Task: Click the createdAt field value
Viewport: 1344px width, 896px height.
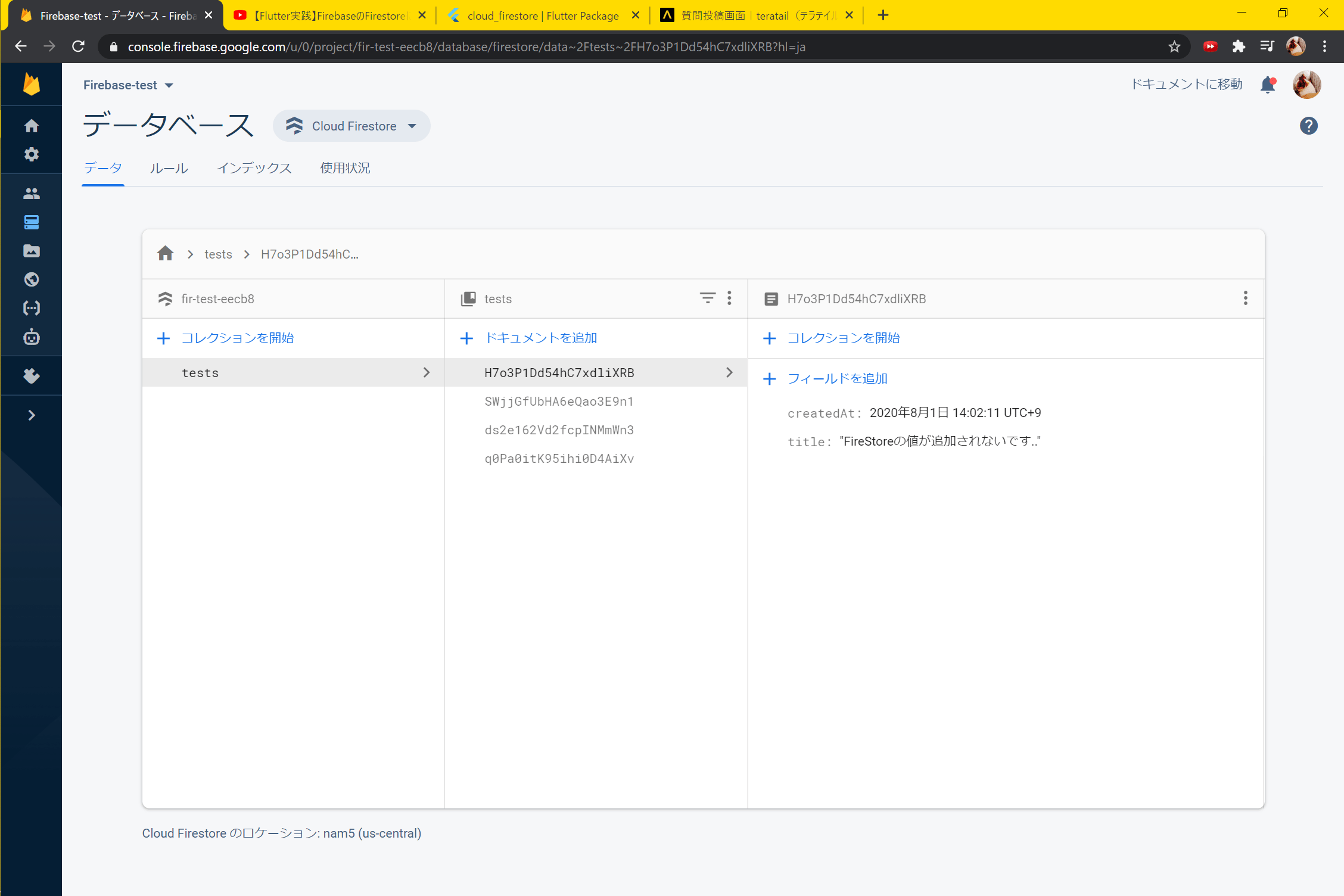Action: (956, 413)
